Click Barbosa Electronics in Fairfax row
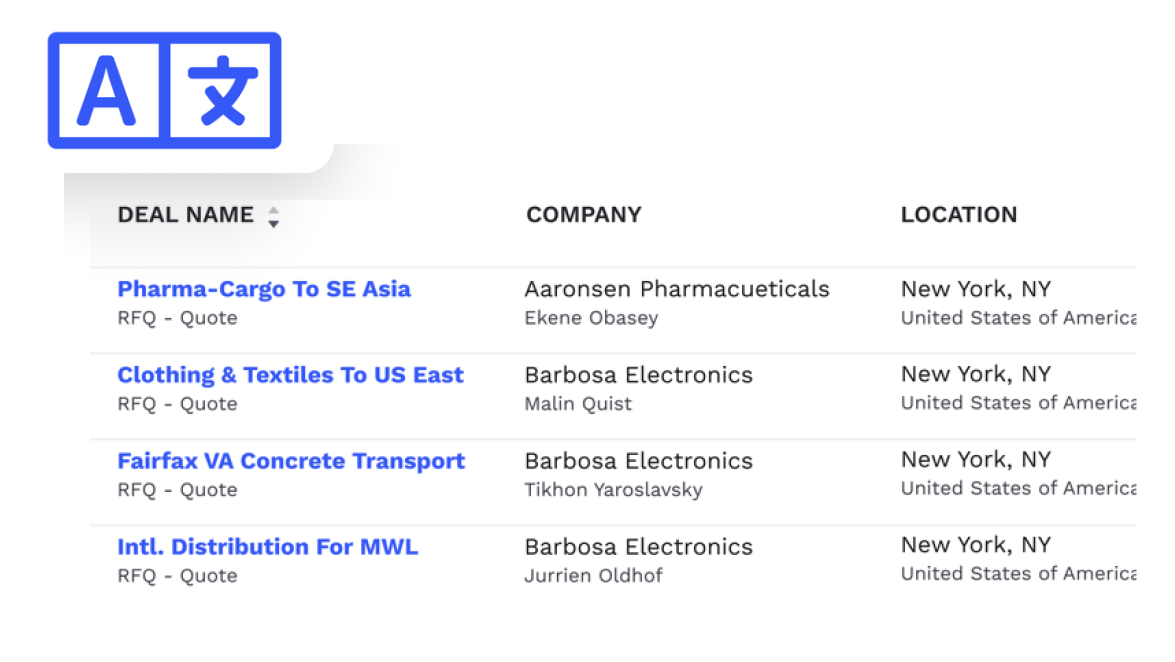 click(638, 461)
